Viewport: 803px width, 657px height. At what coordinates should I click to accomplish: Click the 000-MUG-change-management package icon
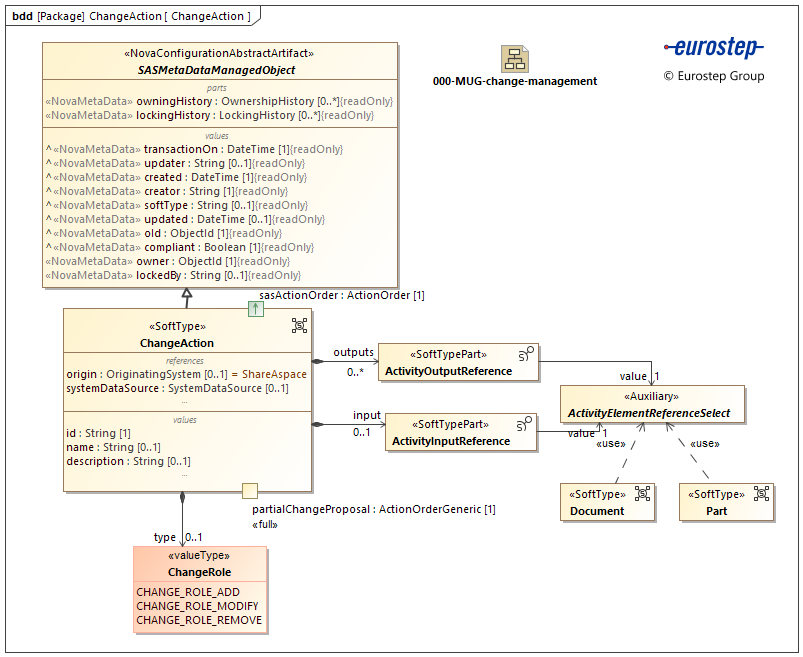click(x=515, y=58)
